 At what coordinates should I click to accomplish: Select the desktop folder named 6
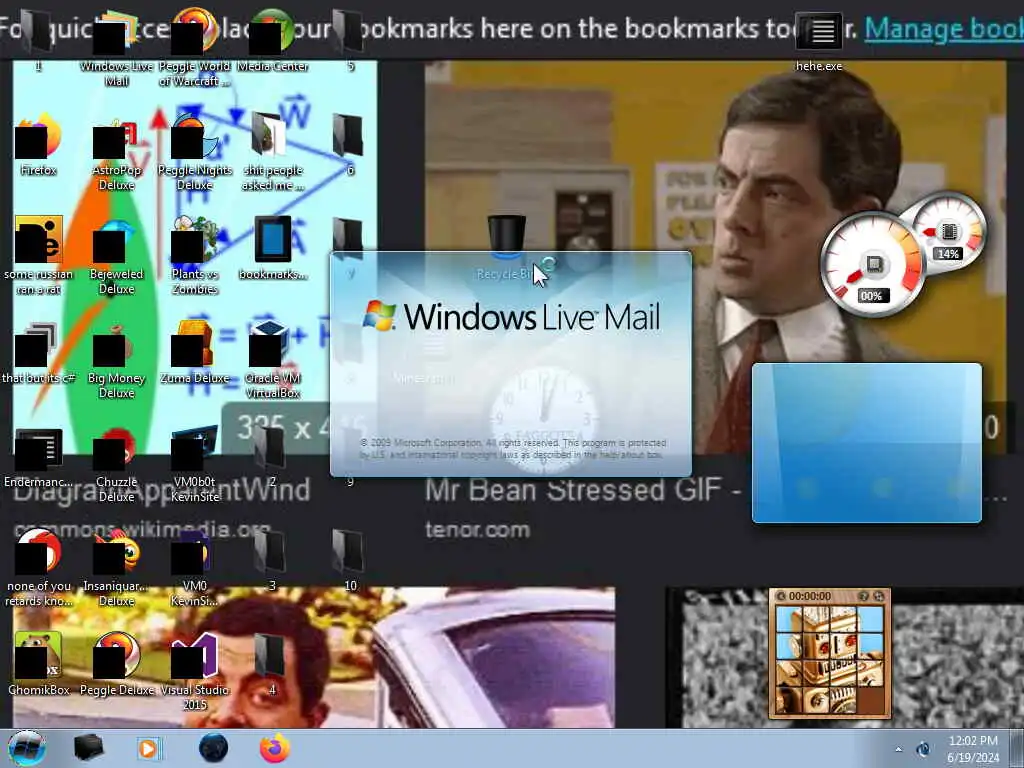349,144
